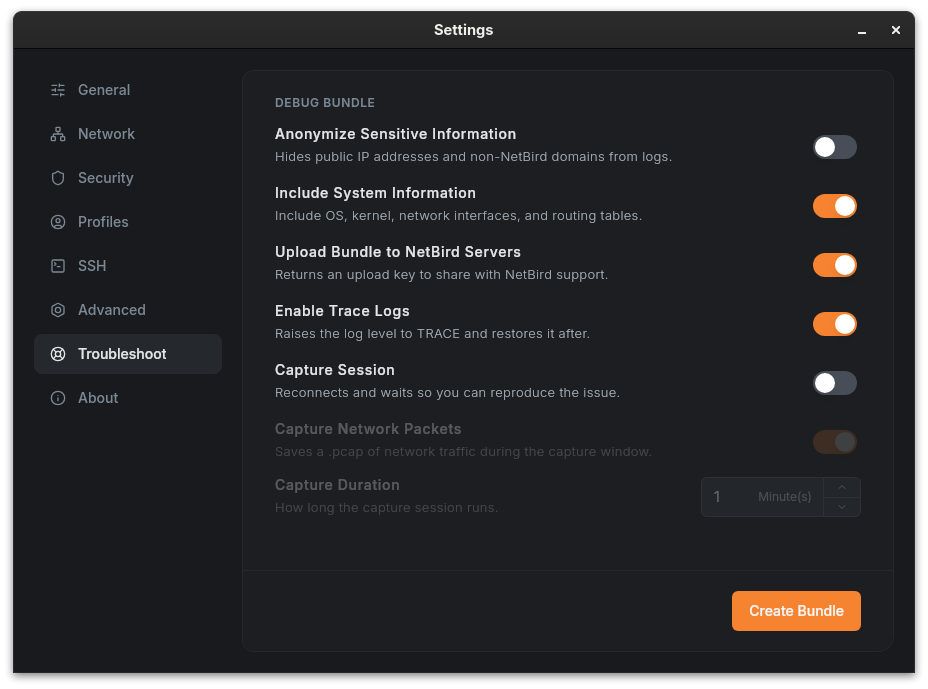Disable Include System Information toggle

point(834,206)
